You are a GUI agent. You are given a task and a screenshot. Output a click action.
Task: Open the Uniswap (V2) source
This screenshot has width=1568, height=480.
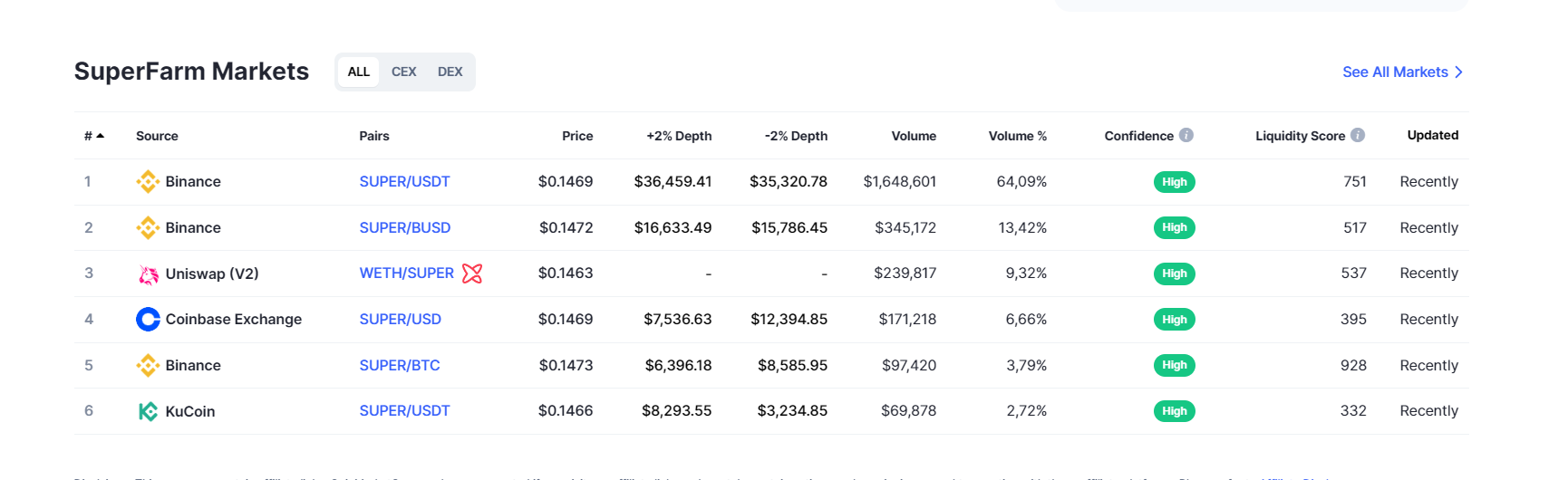(212, 274)
